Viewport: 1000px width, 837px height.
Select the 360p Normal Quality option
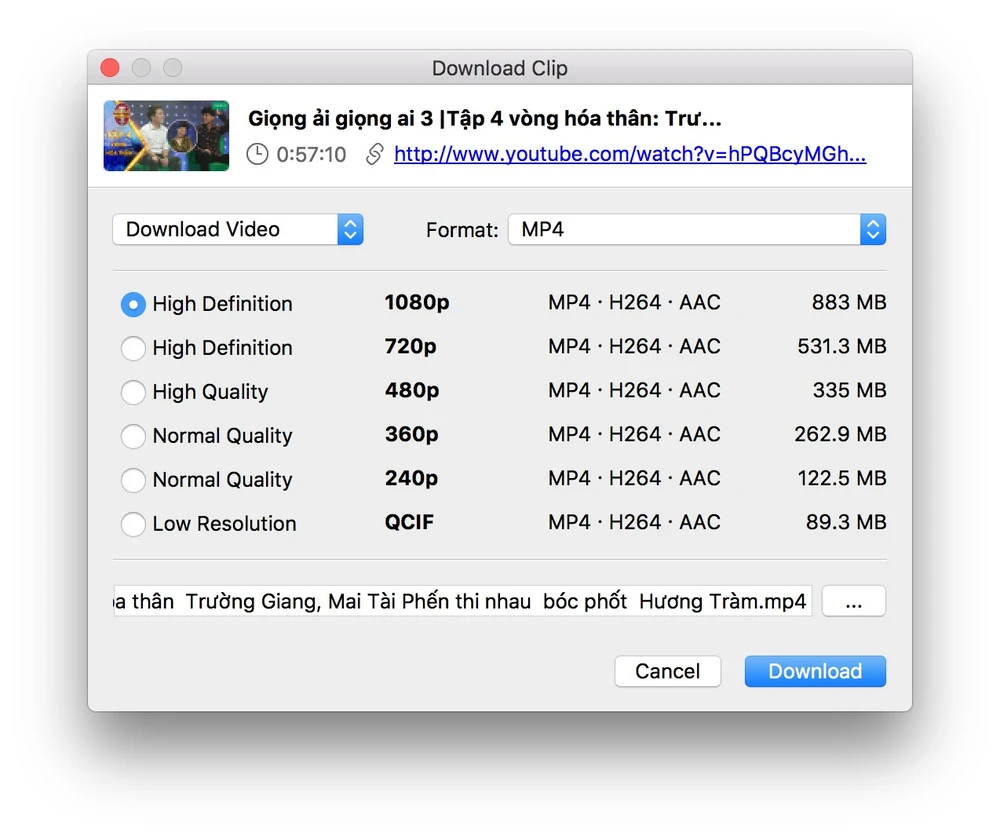pos(133,436)
